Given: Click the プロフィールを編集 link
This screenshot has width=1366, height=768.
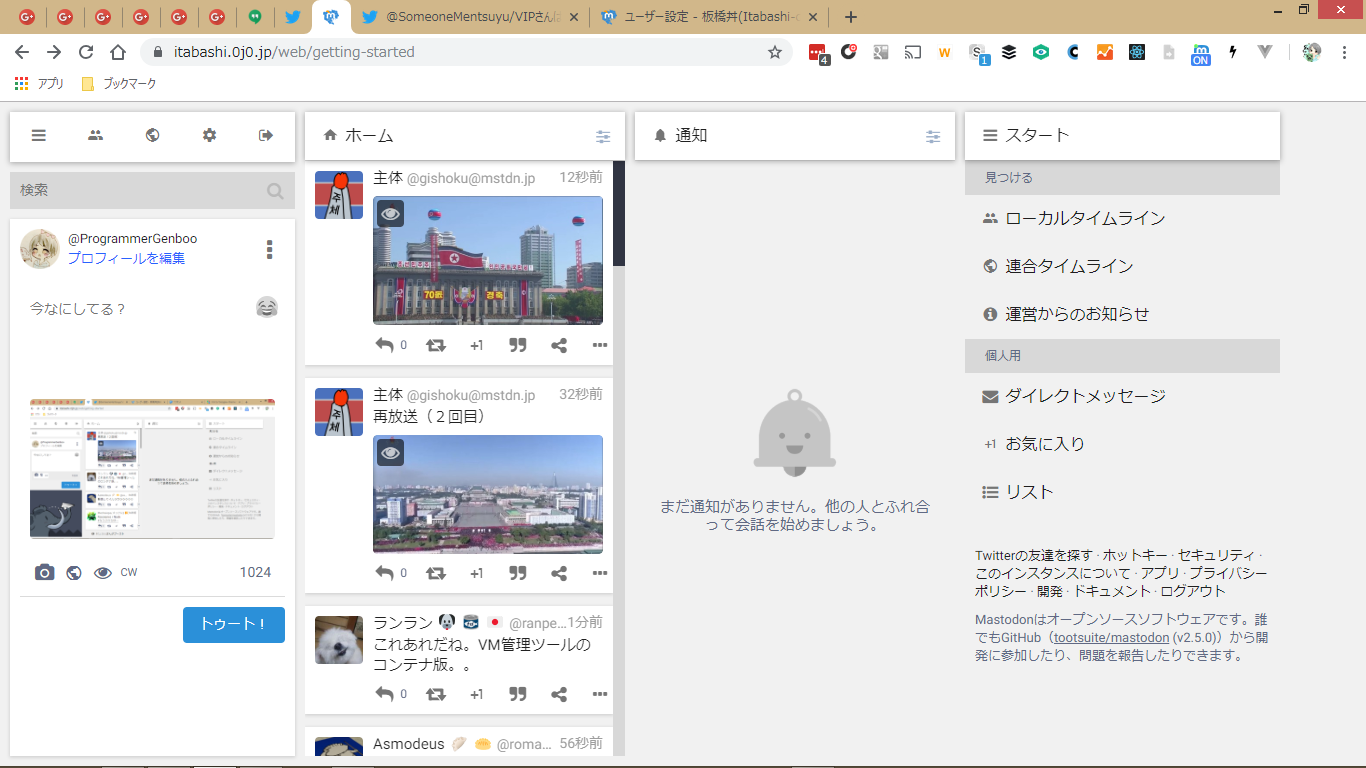Looking at the screenshot, I should [x=126, y=258].
